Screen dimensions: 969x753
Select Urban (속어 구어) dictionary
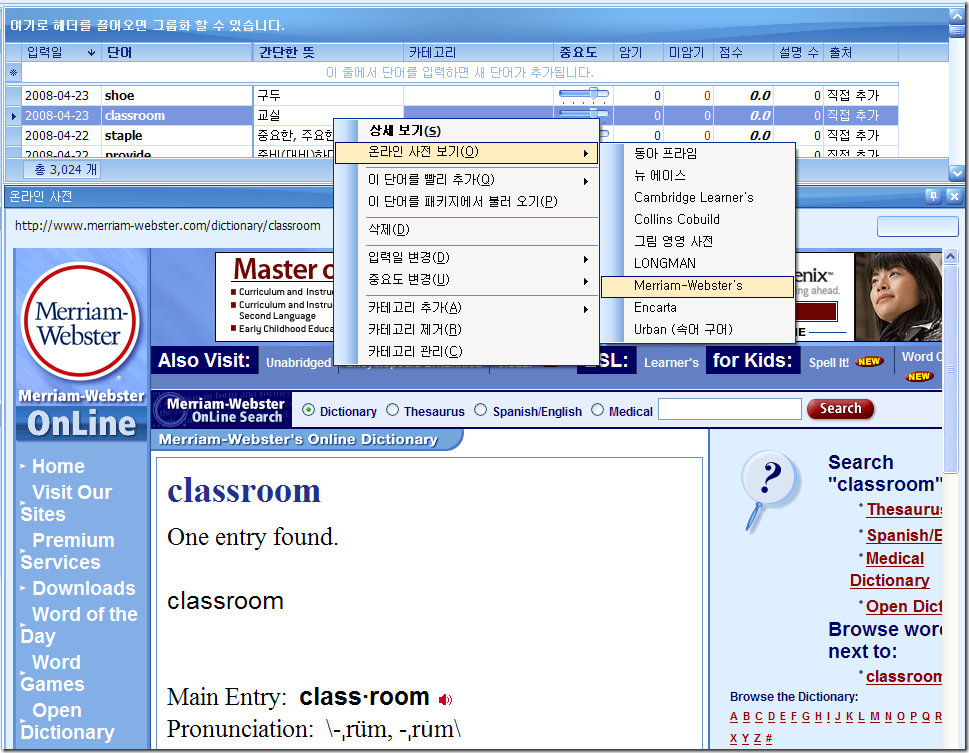point(697,330)
